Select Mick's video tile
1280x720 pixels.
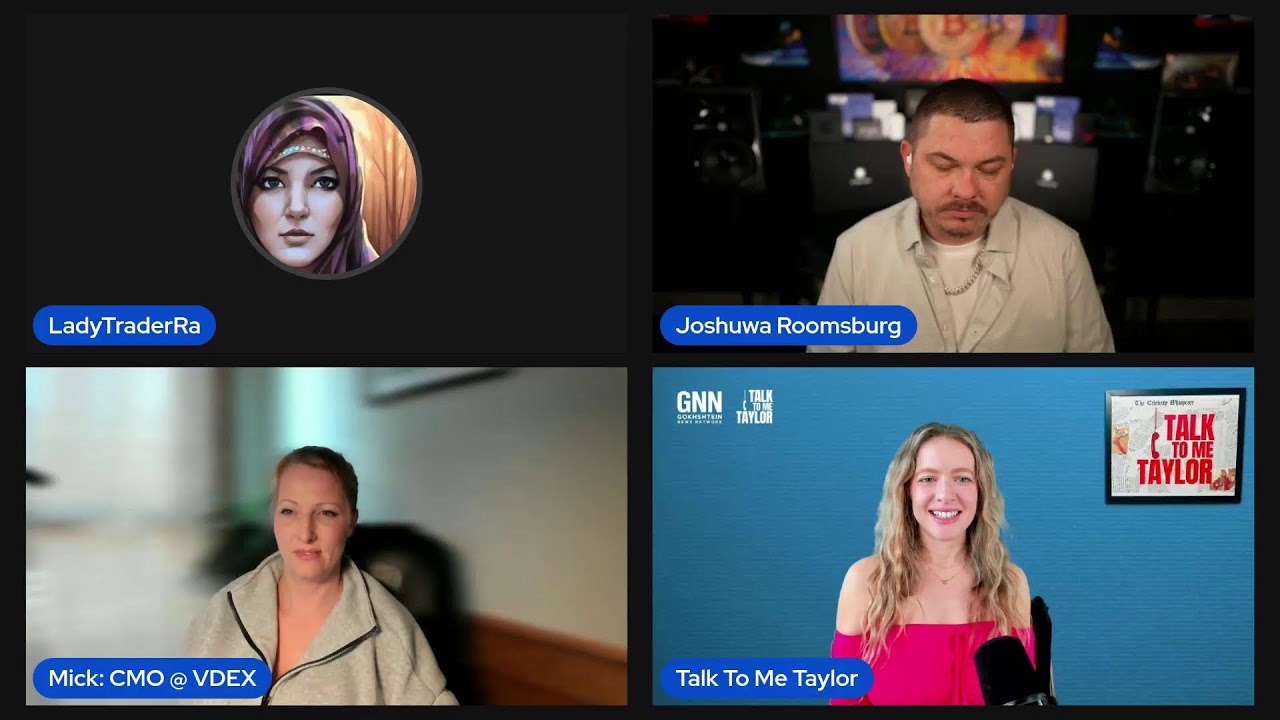[x=326, y=536]
